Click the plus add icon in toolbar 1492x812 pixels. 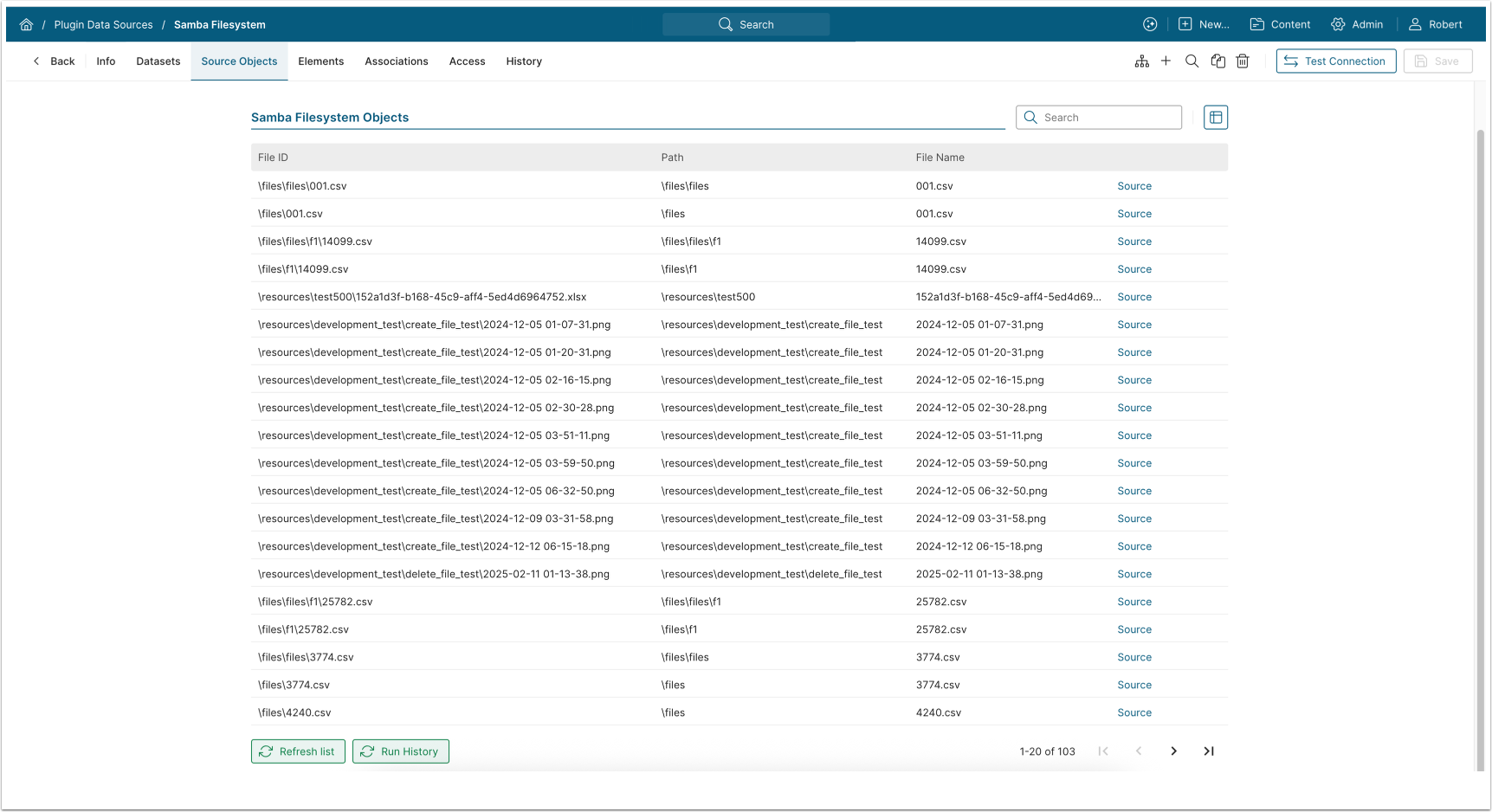click(x=1166, y=61)
